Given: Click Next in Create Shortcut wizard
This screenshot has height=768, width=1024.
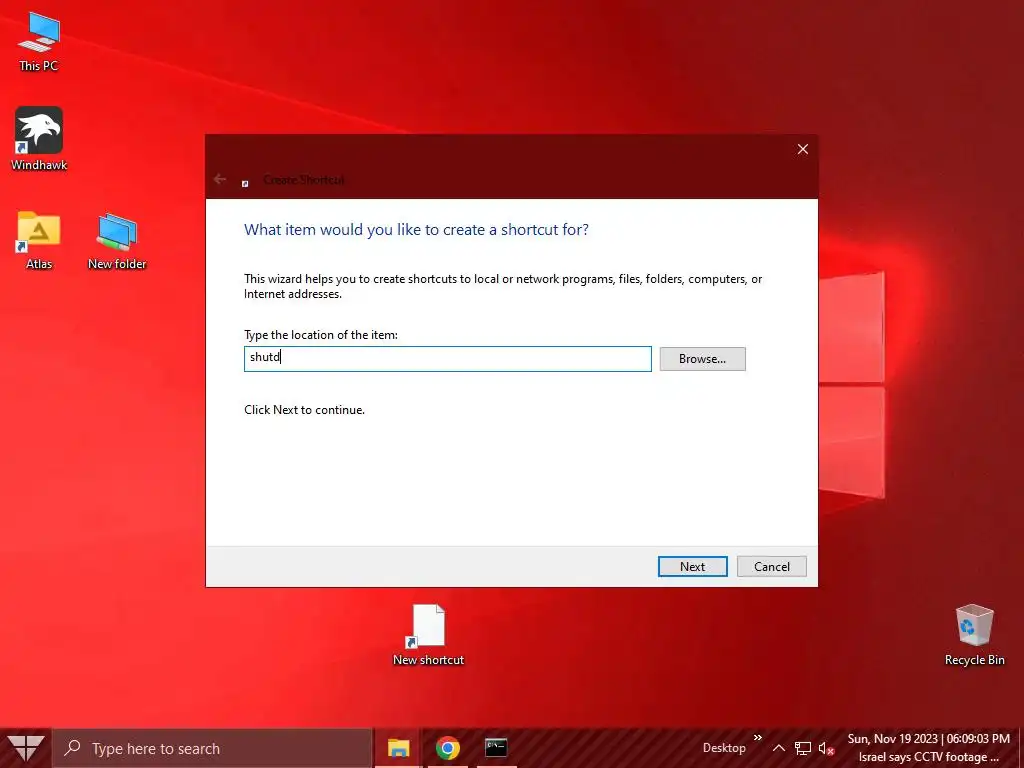Looking at the screenshot, I should [x=692, y=566].
